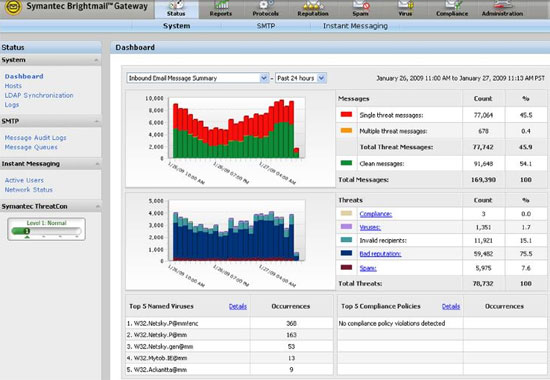Screen dimensions: 550x380
Task: Click the ThreatCon Level 1 Normal gauge
Action: point(46,229)
